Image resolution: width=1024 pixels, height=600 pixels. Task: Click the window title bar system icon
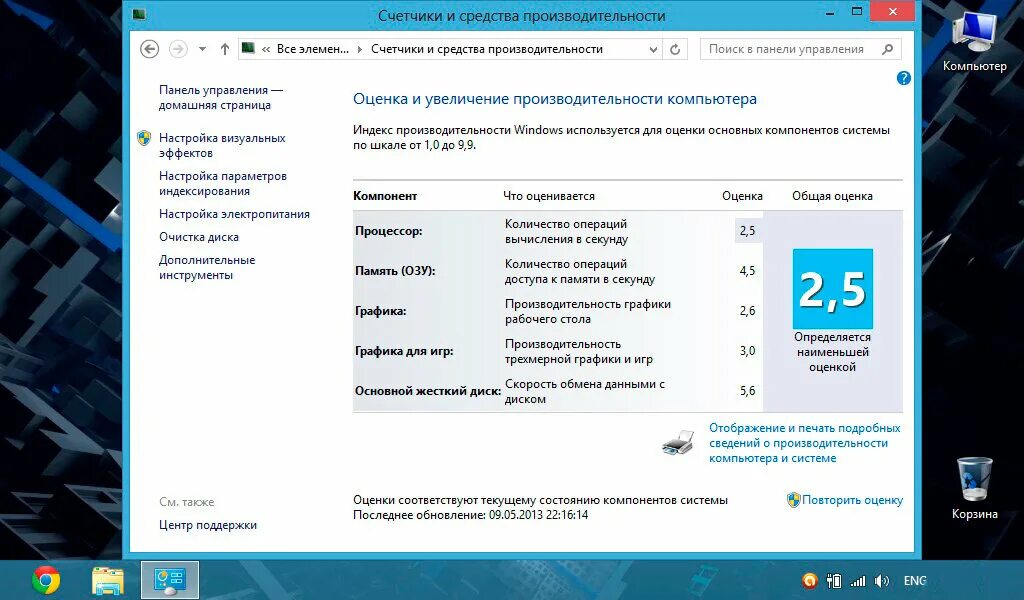[139, 13]
